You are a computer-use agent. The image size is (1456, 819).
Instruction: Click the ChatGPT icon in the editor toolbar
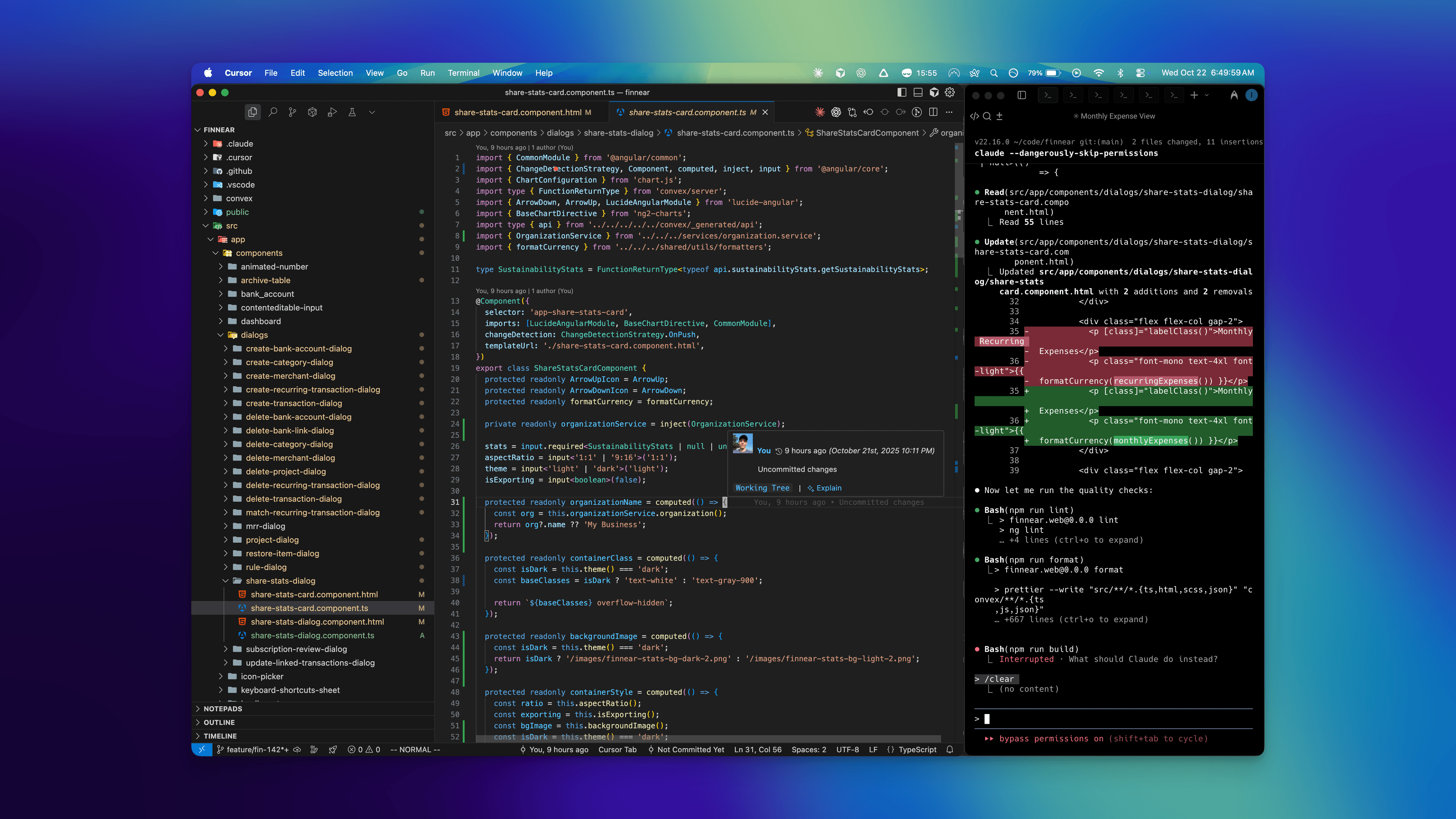point(836,112)
